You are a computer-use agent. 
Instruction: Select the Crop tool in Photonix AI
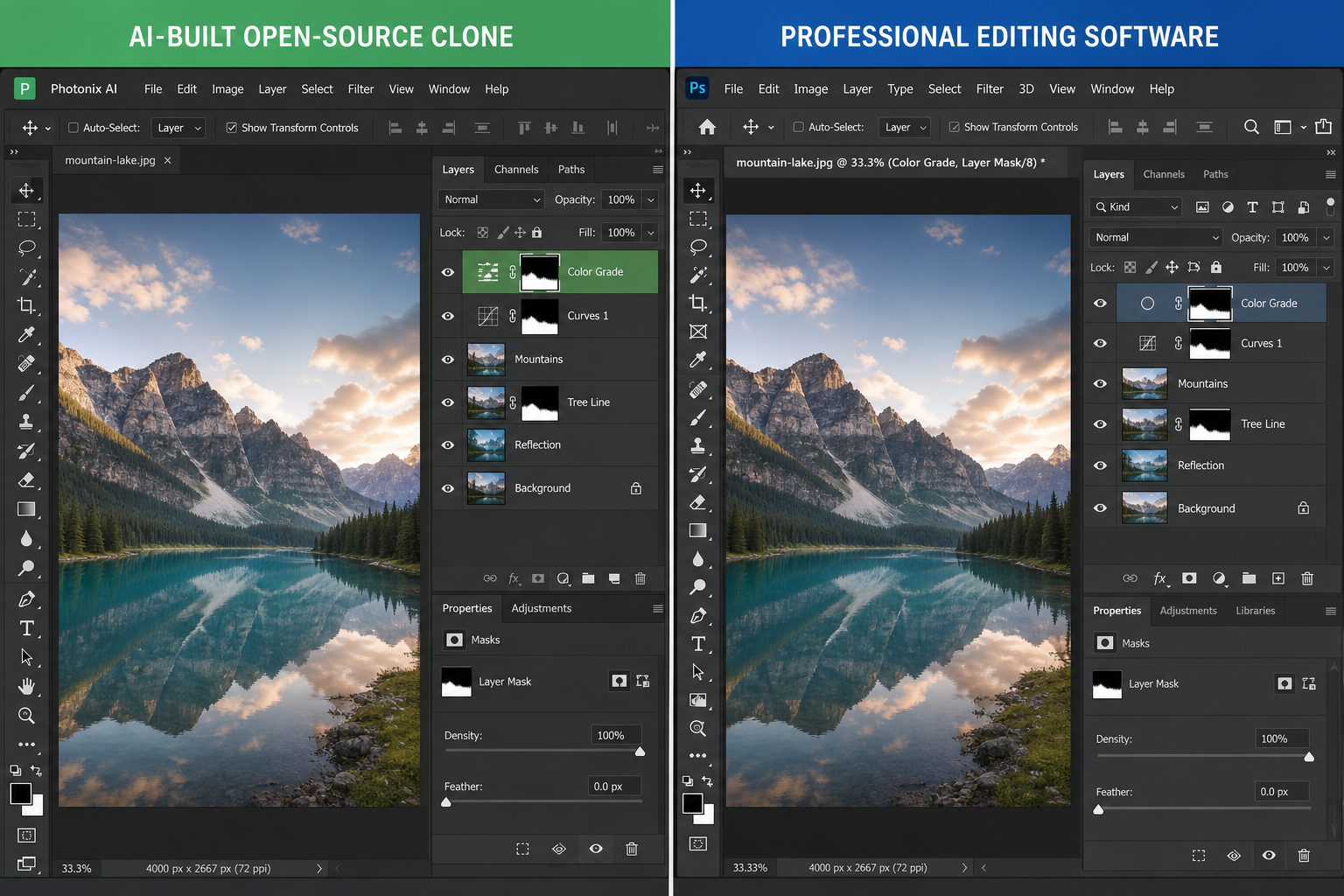[x=27, y=305]
